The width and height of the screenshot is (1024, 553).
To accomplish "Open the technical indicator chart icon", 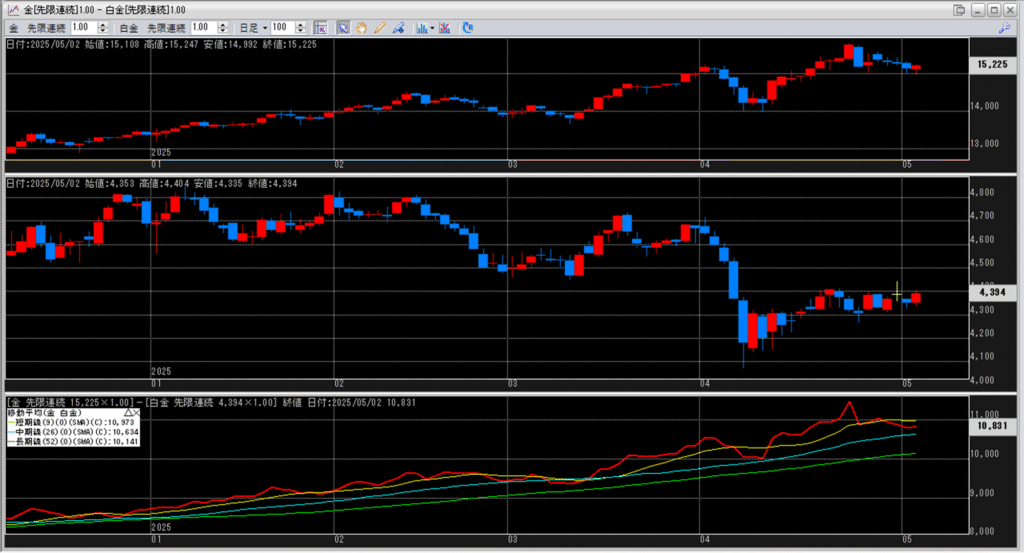I will (x=421, y=27).
